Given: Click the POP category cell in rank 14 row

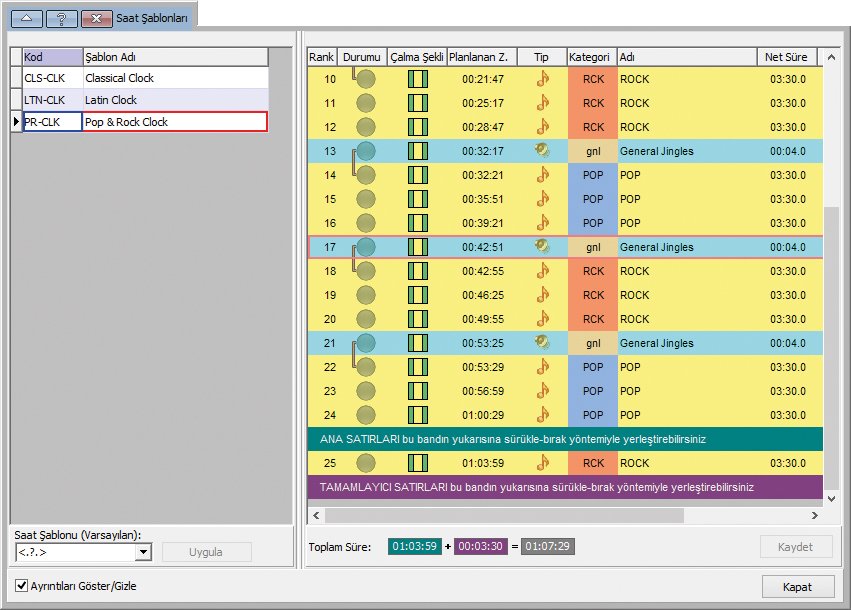Looking at the screenshot, I should pyautogui.click(x=593, y=175).
